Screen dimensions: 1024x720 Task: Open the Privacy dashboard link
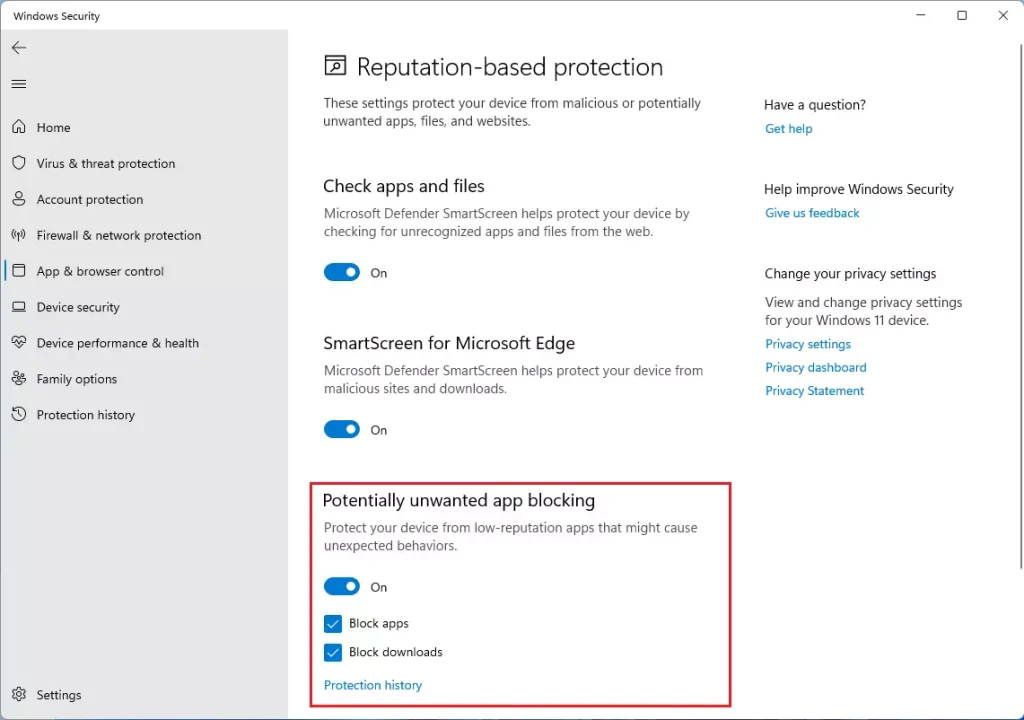pyautogui.click(x=815, y=367)
